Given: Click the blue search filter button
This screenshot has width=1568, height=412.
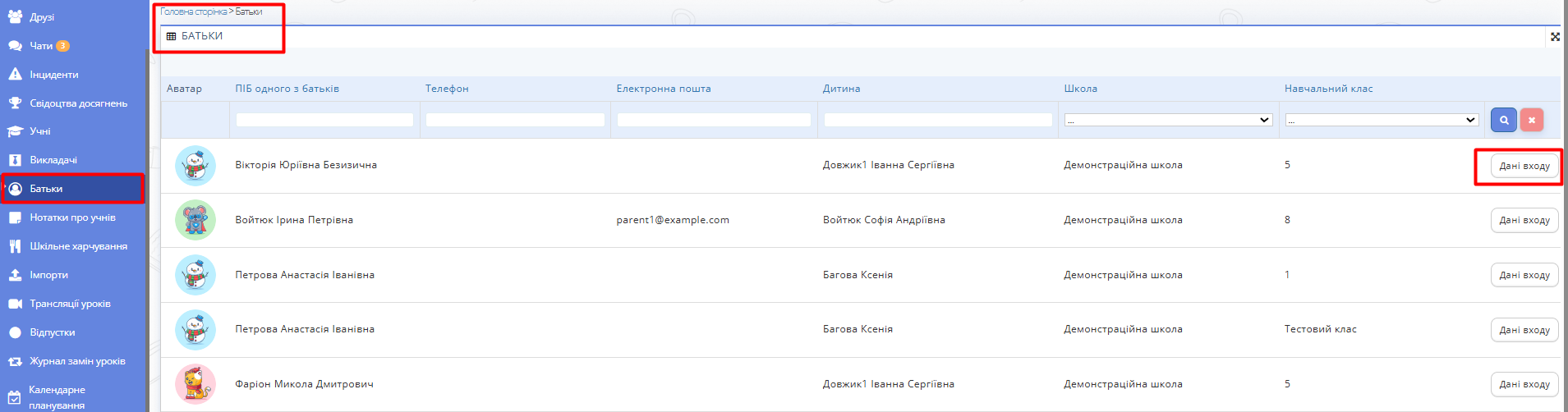Looking at the screenshot, I should click(x=1503, y=120).
